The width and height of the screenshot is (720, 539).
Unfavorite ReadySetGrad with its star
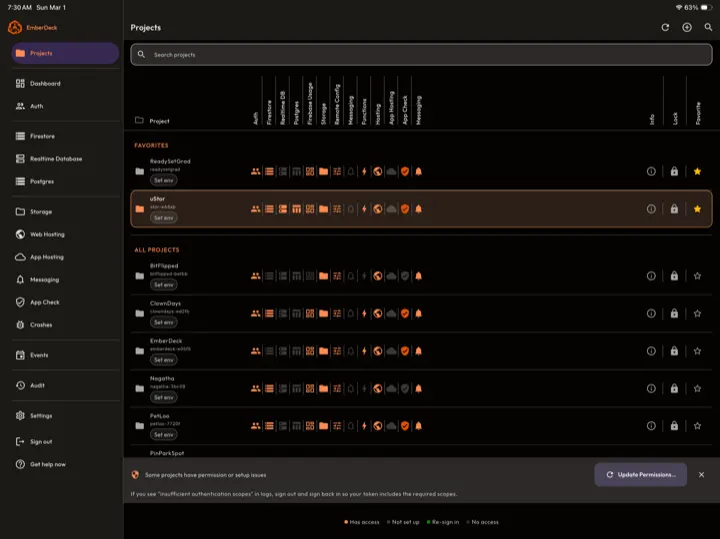(697, 171)
